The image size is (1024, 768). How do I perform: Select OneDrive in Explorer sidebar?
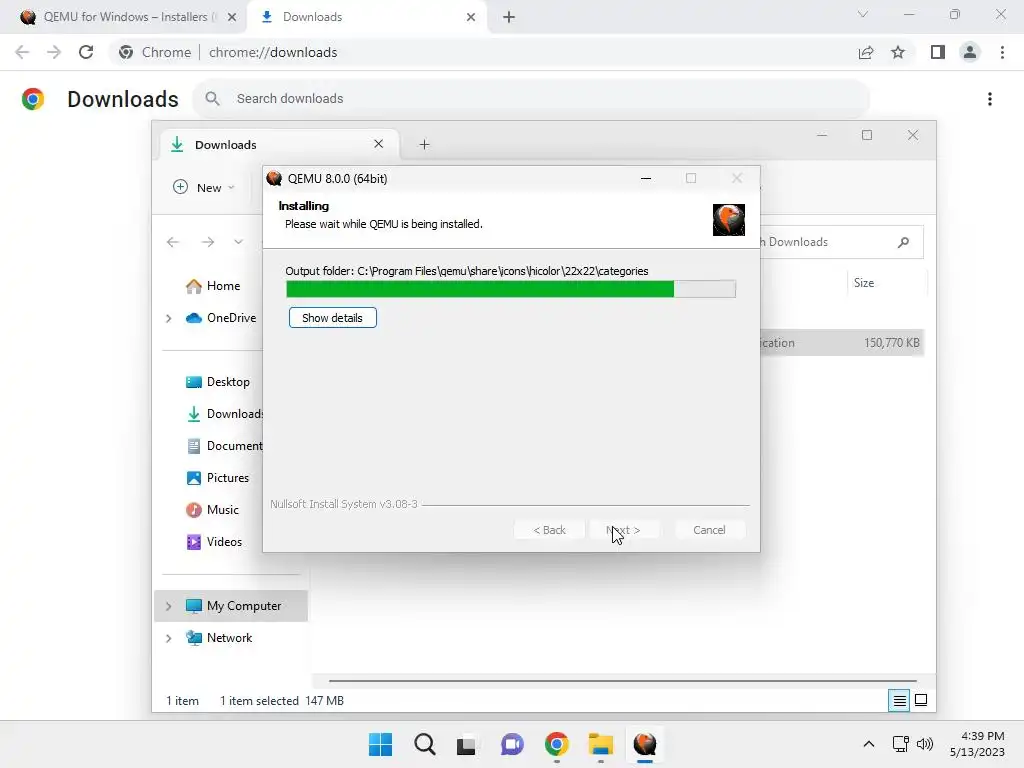221,318
